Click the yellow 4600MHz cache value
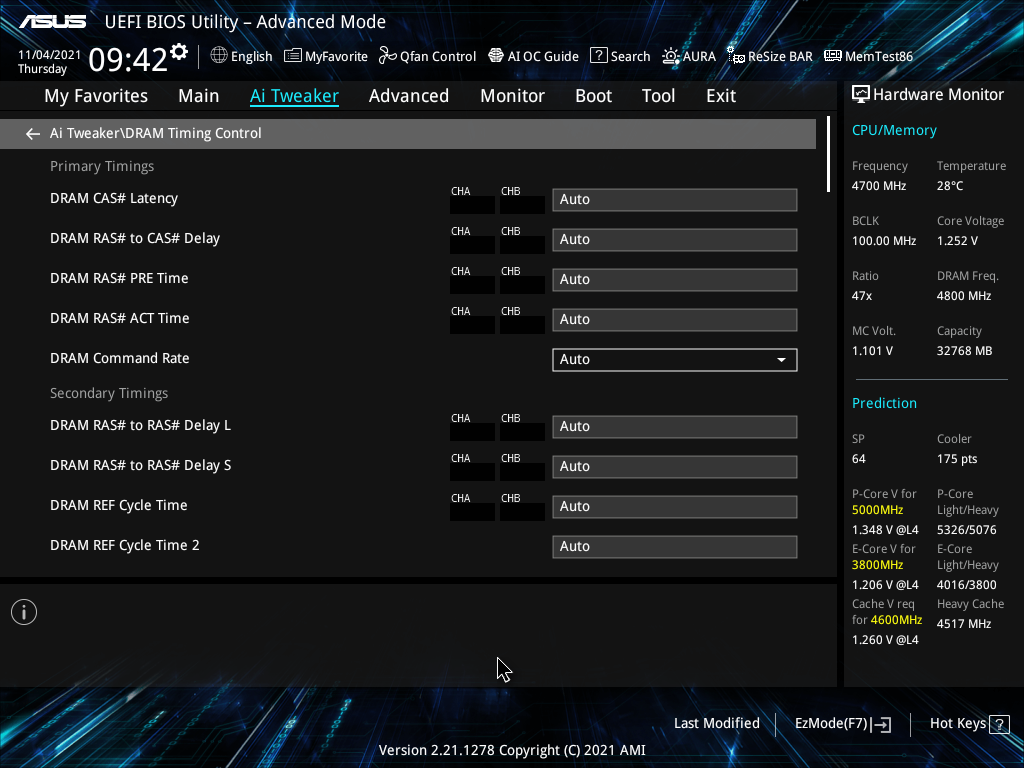This screenshot has height=768, width=1024. 896,620
